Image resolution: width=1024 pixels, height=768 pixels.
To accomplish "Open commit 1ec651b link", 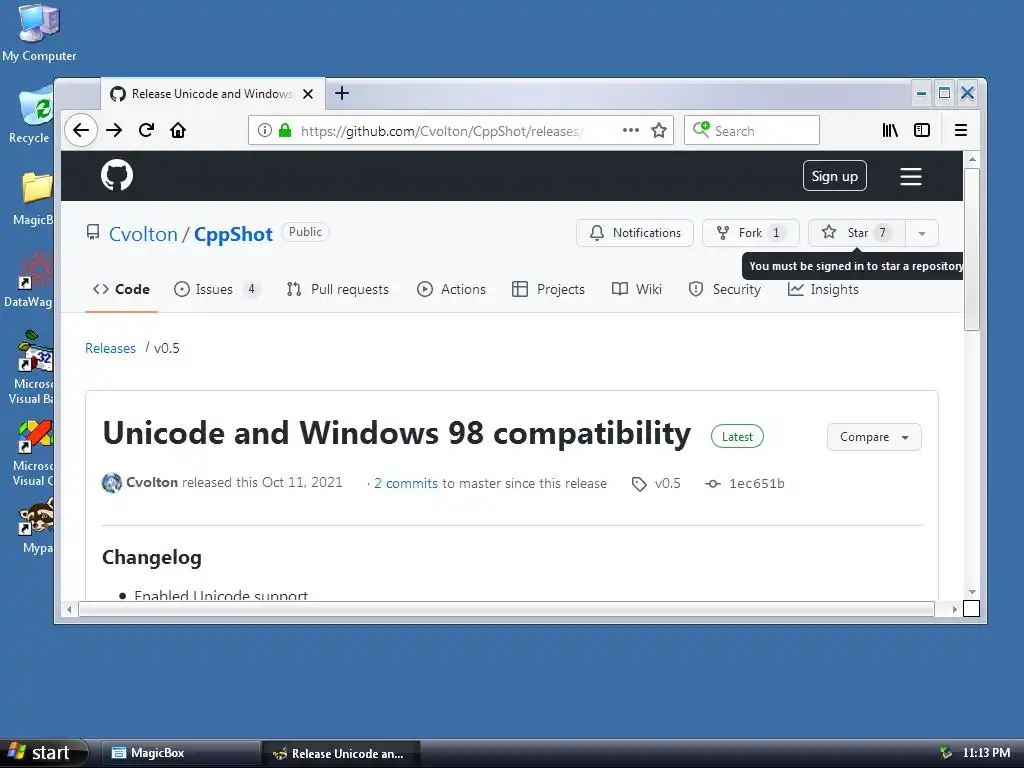I will pyautogui.click(x=745, y=483).
